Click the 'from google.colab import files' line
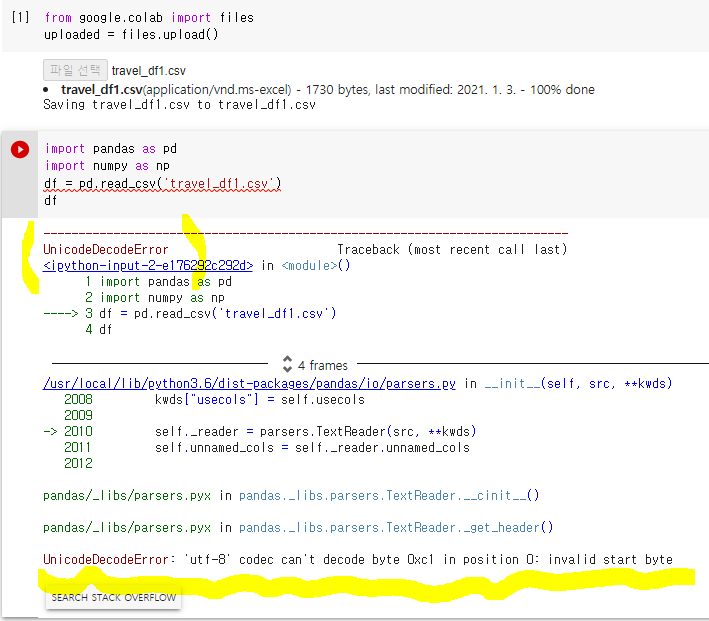The height and width of the screenshot is (621, 709). (x=149, y=18)
